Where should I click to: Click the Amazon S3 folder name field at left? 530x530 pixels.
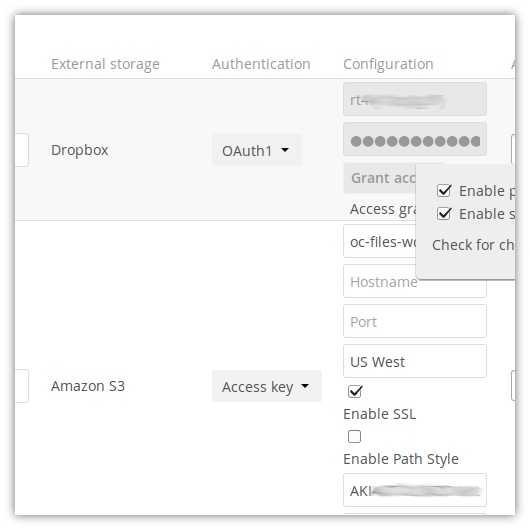click(x=22, y=386)
